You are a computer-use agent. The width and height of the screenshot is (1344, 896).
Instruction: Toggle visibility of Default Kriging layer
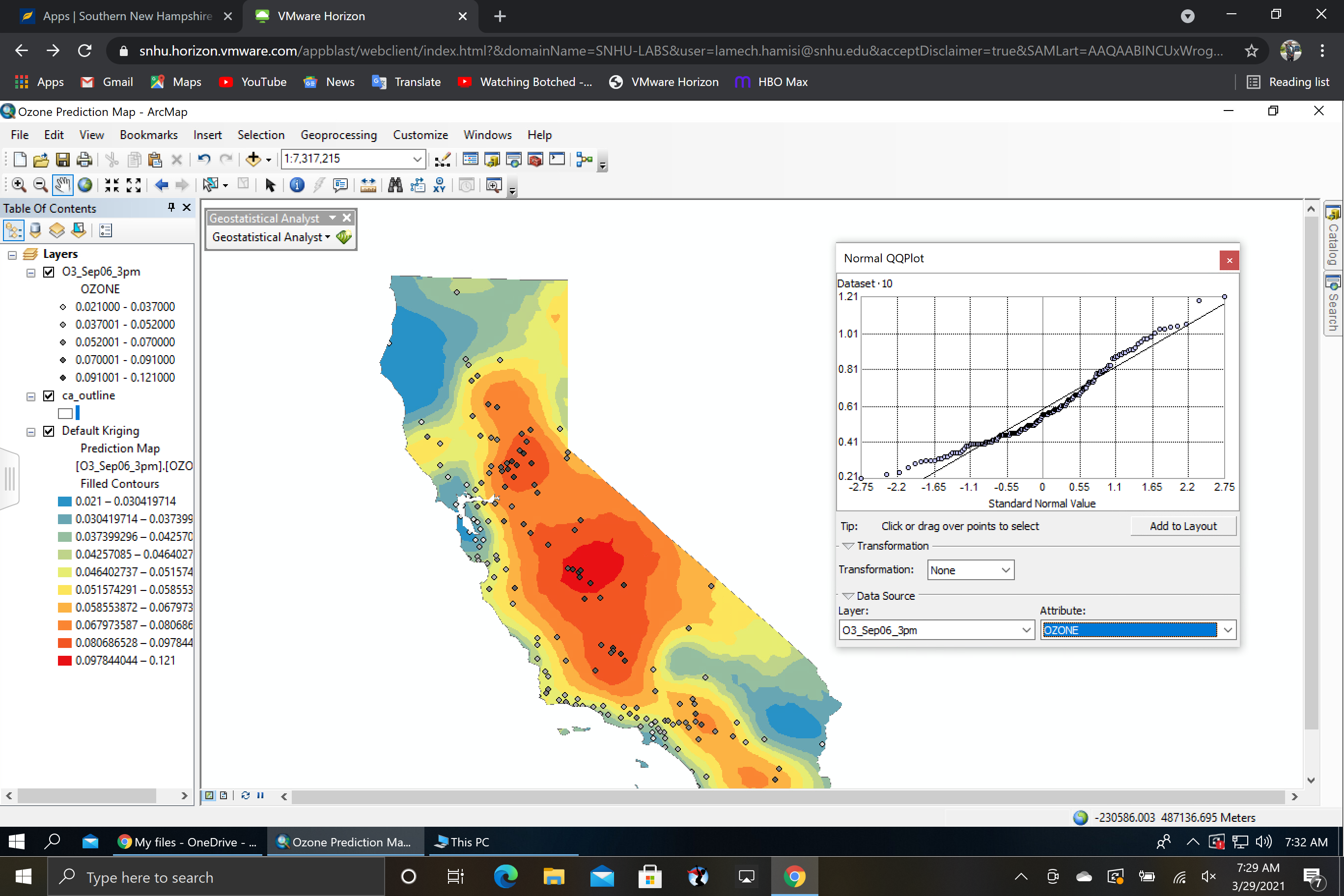49,431
